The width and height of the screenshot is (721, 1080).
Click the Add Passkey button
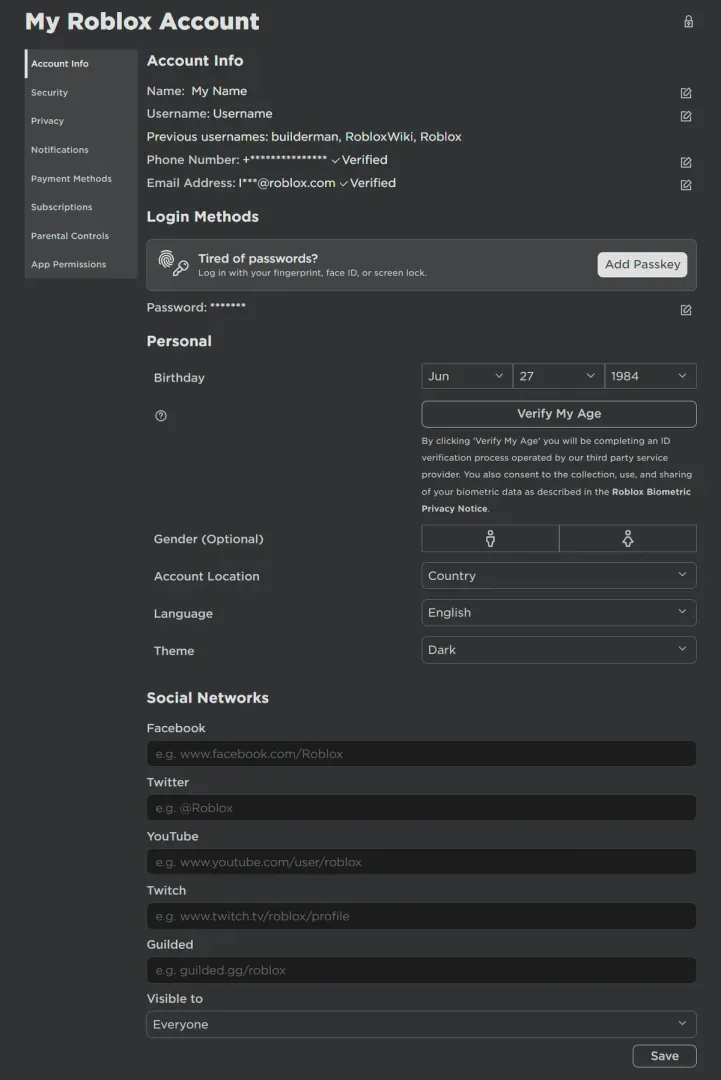pos(642,264)
